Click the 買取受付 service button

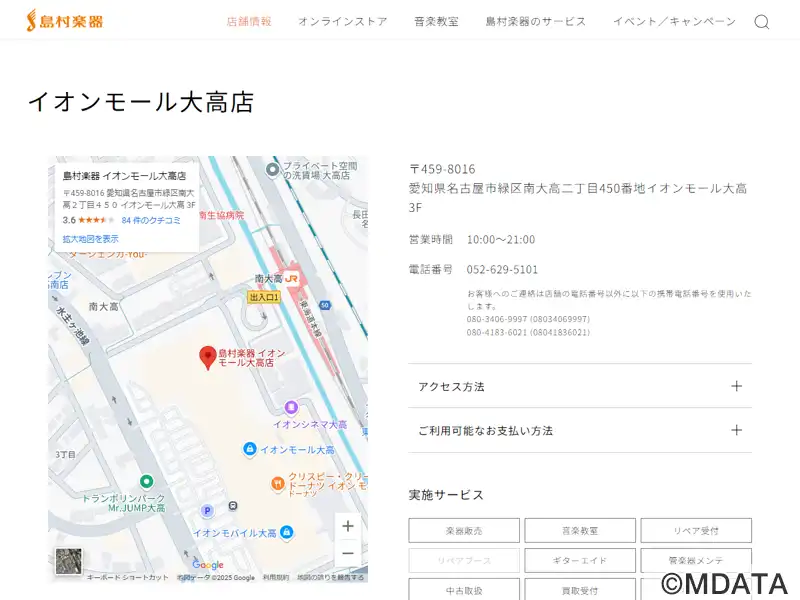(580, 590)
